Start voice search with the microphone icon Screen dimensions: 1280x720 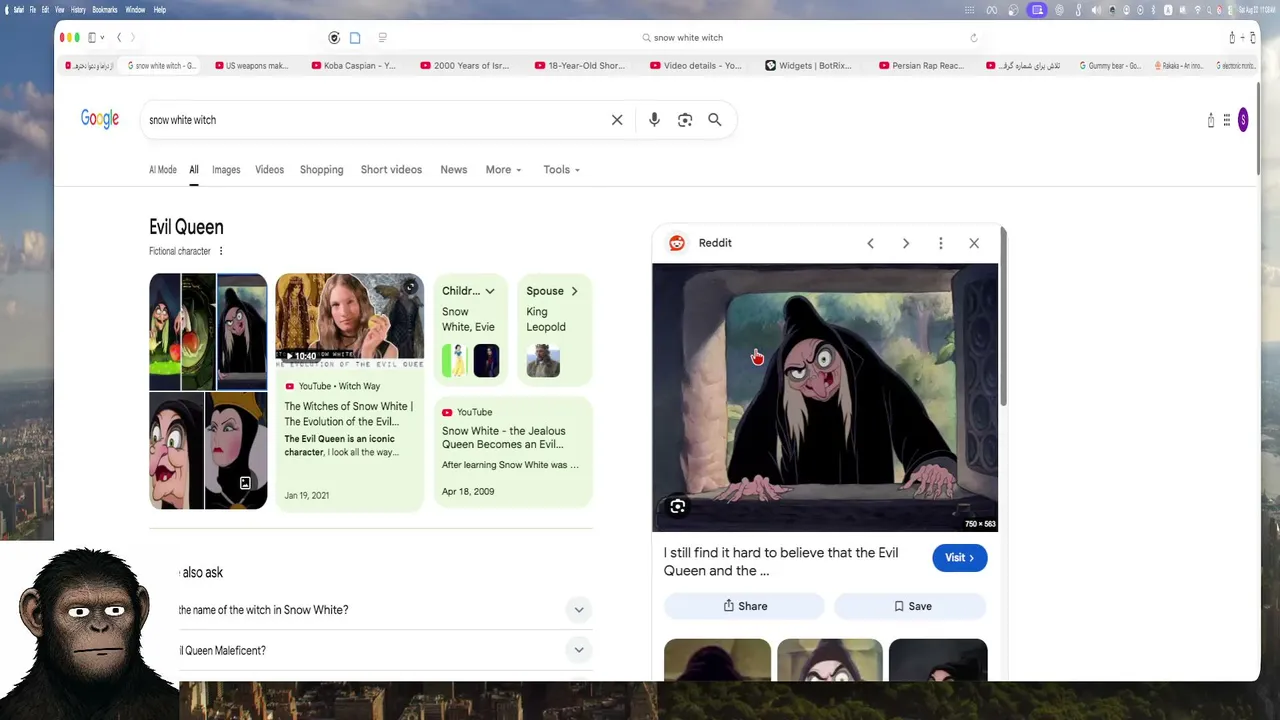[x=654, y=120]
